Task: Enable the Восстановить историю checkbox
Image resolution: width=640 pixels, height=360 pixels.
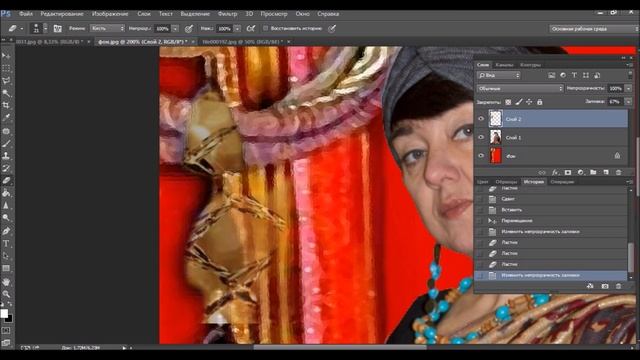Action: [x=266, y=28]
